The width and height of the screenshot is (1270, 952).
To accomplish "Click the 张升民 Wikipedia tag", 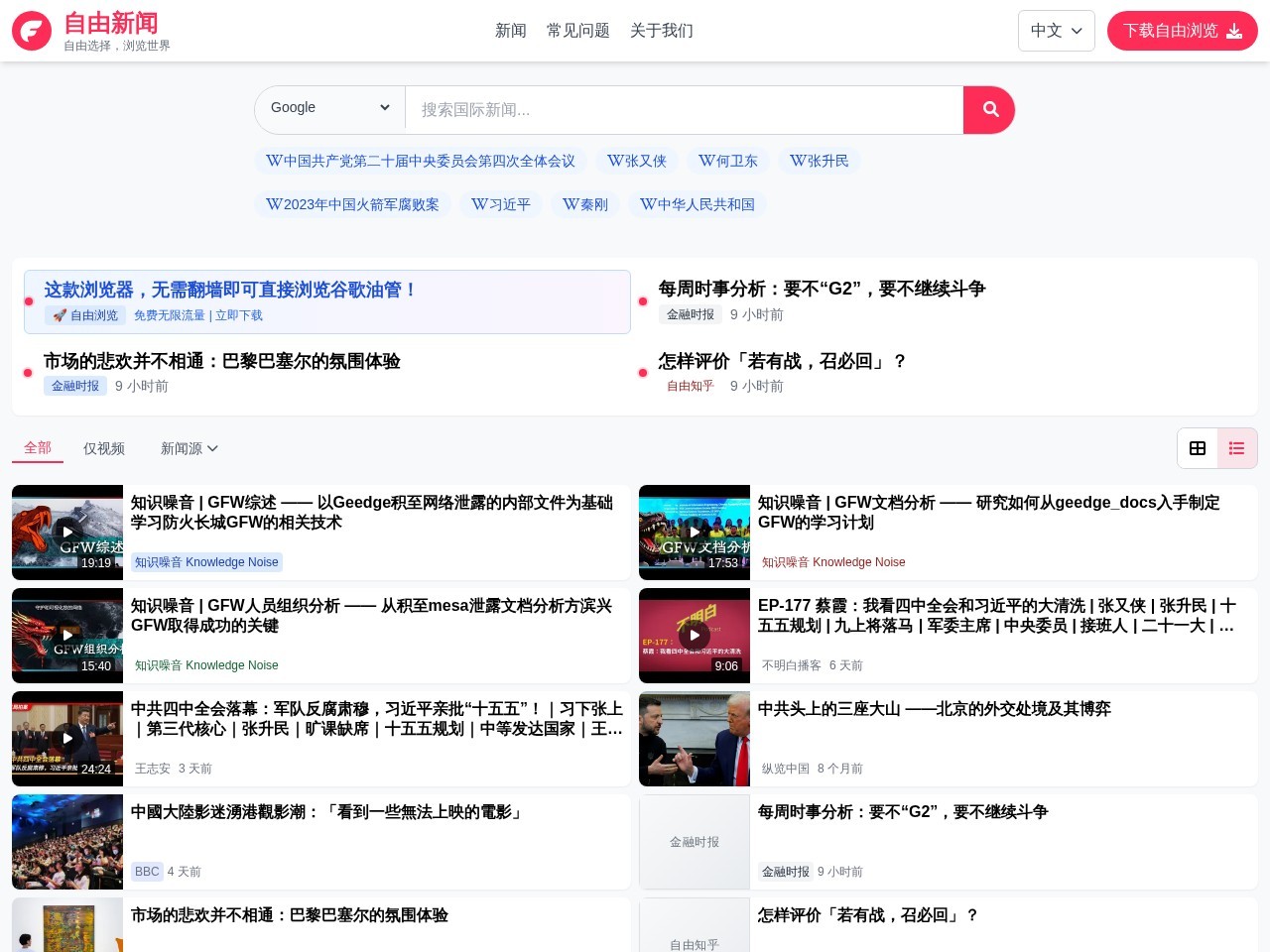I will [x=820, y=161].
